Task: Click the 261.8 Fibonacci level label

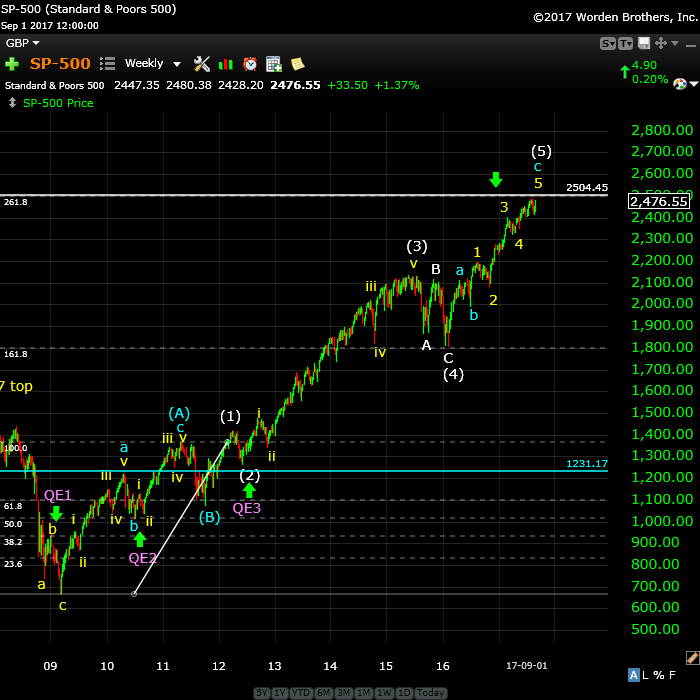Action: click(x=16, y=202)
